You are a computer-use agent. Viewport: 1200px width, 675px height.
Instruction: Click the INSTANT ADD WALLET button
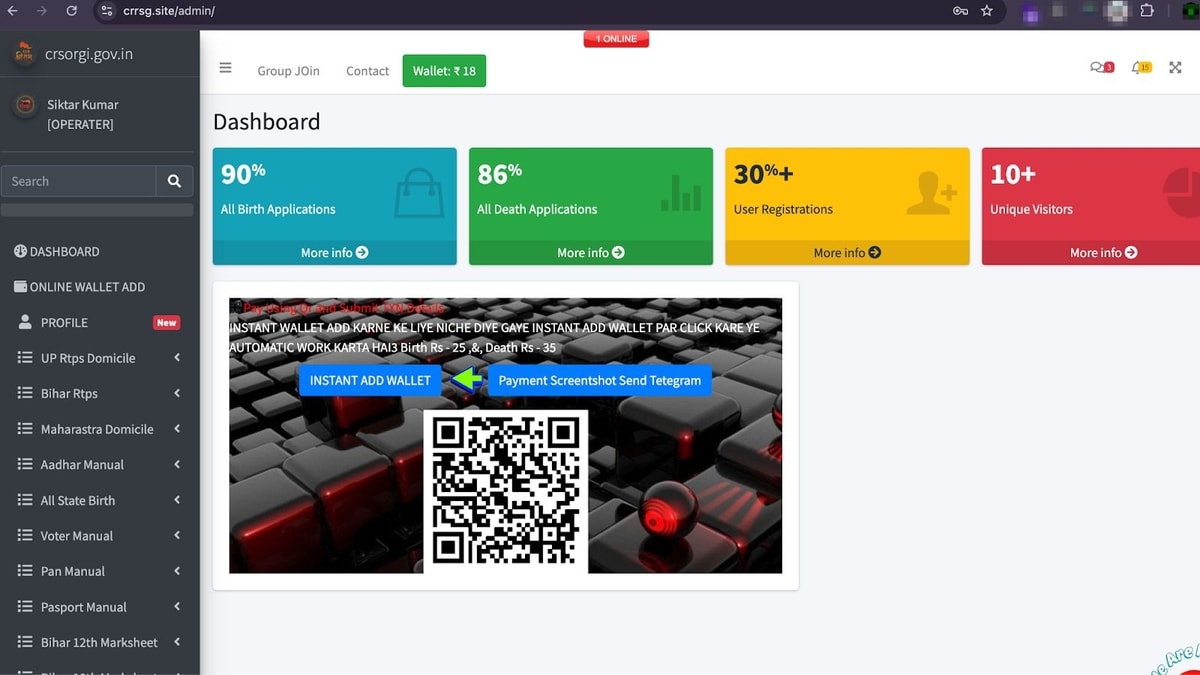click(x=370, y=380)
